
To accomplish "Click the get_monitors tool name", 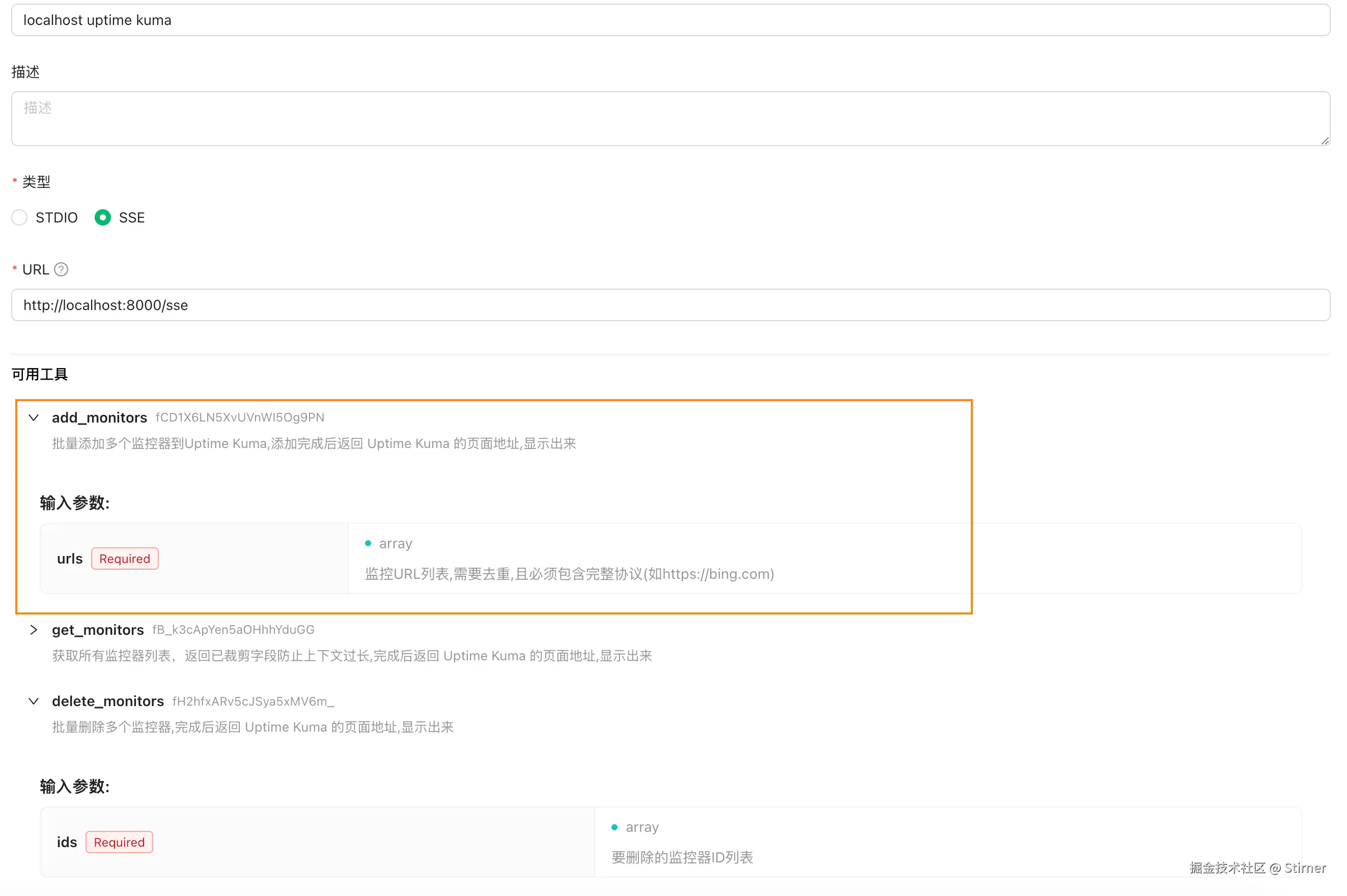I will (x=98, y=630).
